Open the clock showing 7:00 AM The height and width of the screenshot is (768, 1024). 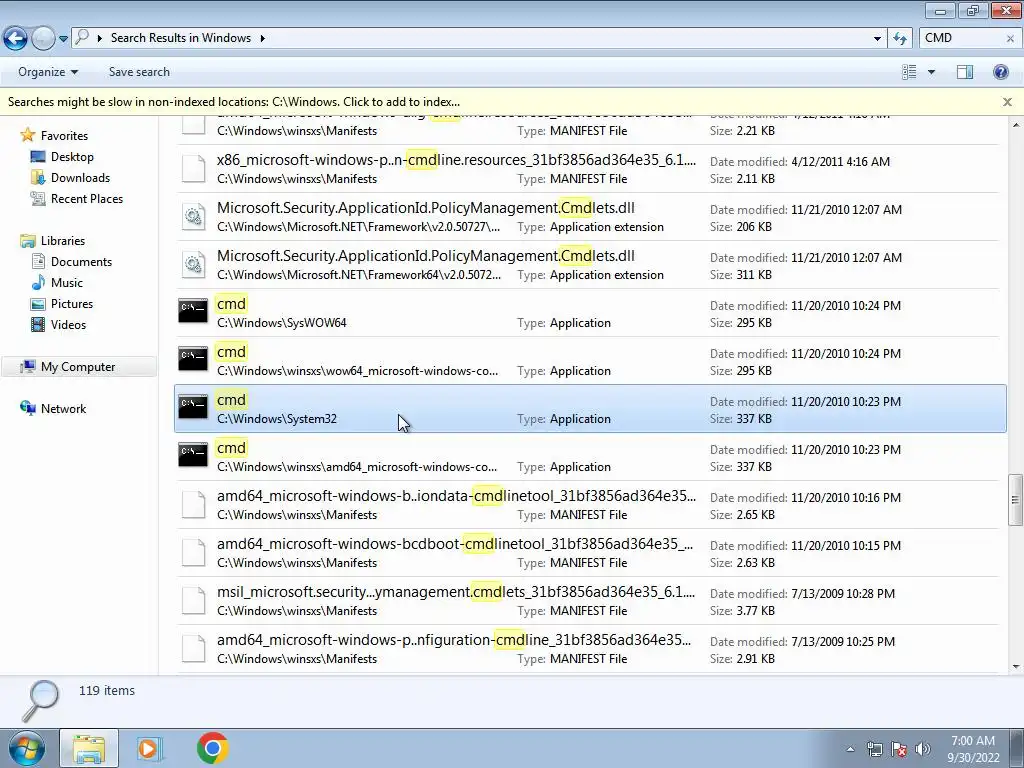point(973,749)
